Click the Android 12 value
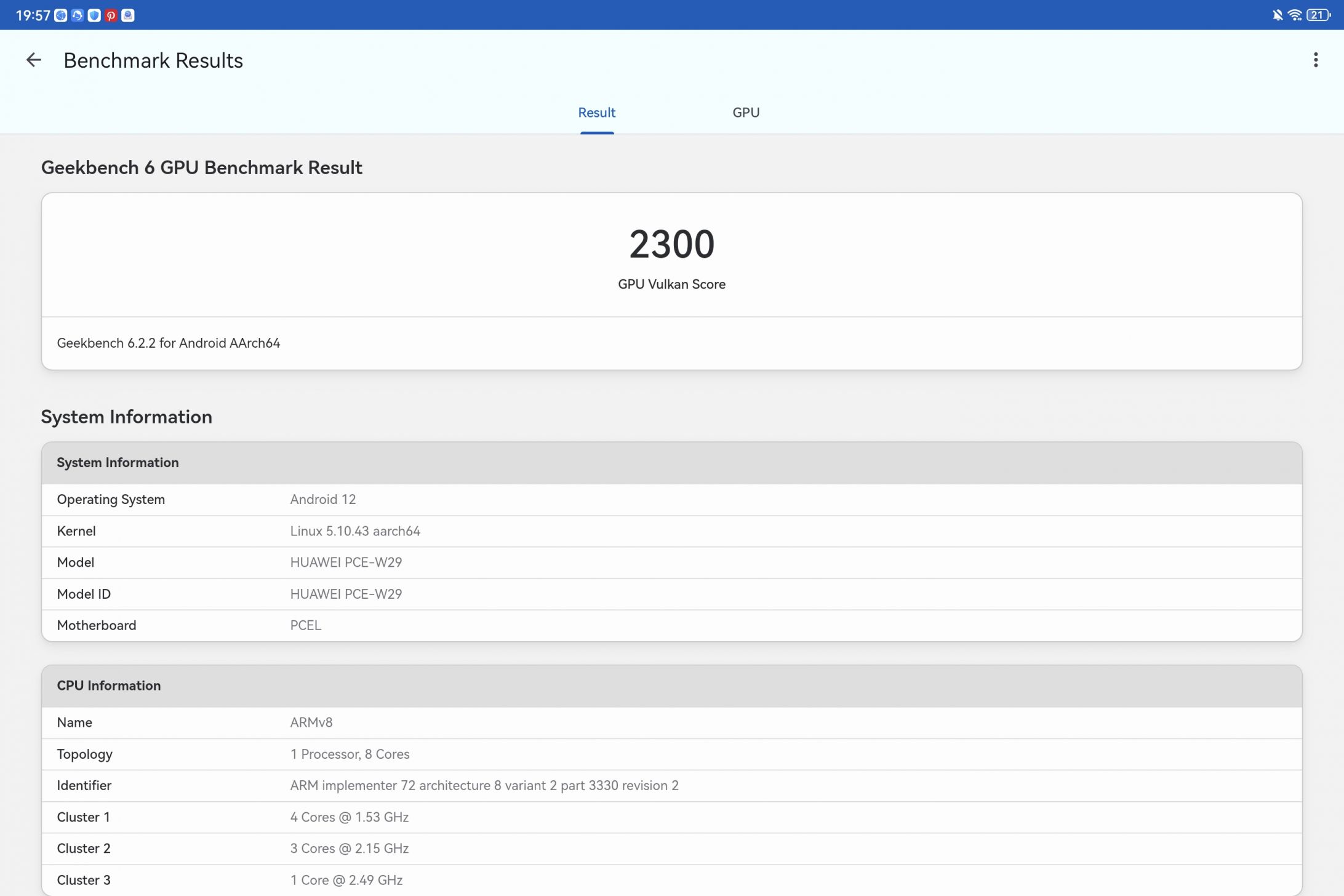The height and width of the screenshot is (896, 1344). (323, 500)
